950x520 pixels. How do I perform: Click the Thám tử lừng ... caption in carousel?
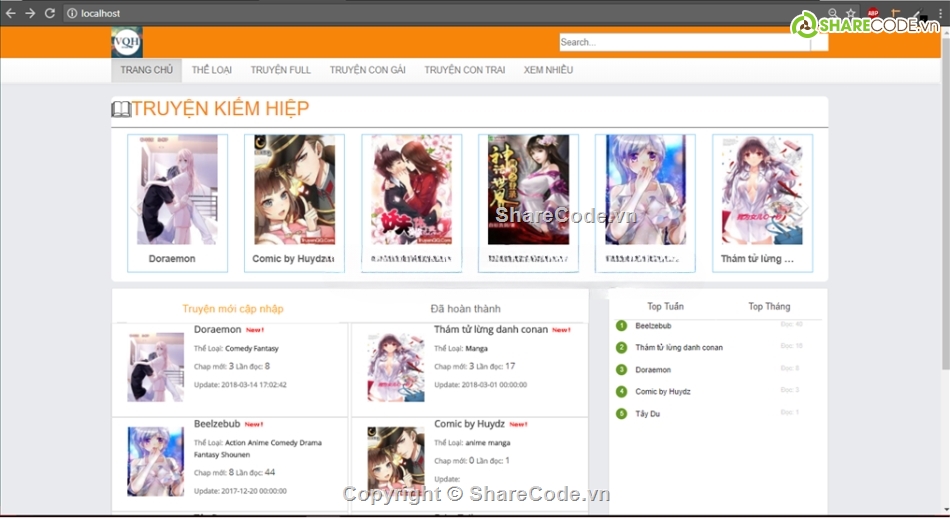pos(757,259)
